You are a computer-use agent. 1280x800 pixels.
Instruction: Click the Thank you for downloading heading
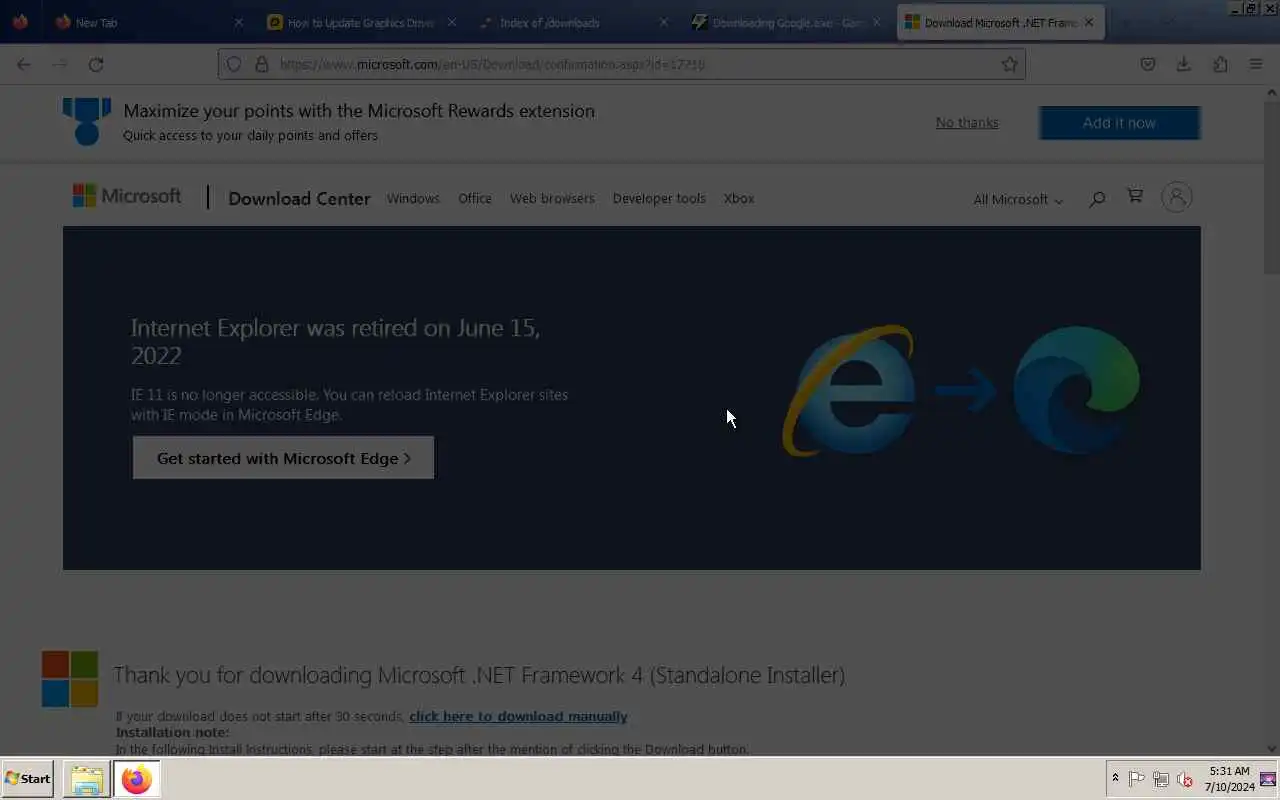pyautogui.click(x=479, y=675)
